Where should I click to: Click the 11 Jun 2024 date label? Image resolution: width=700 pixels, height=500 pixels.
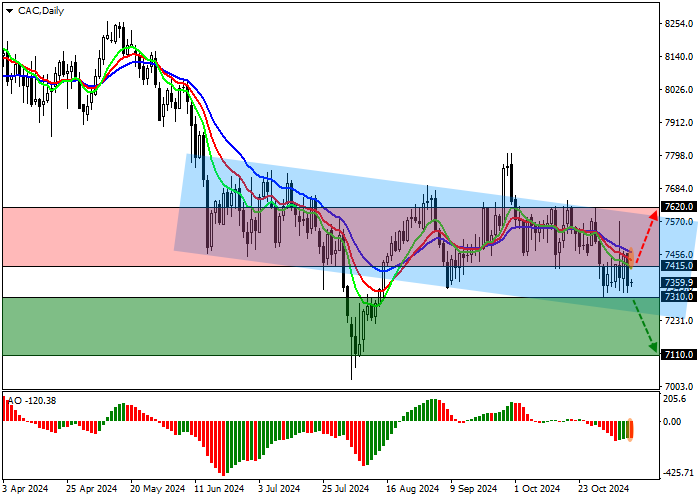tap(219, 489)
